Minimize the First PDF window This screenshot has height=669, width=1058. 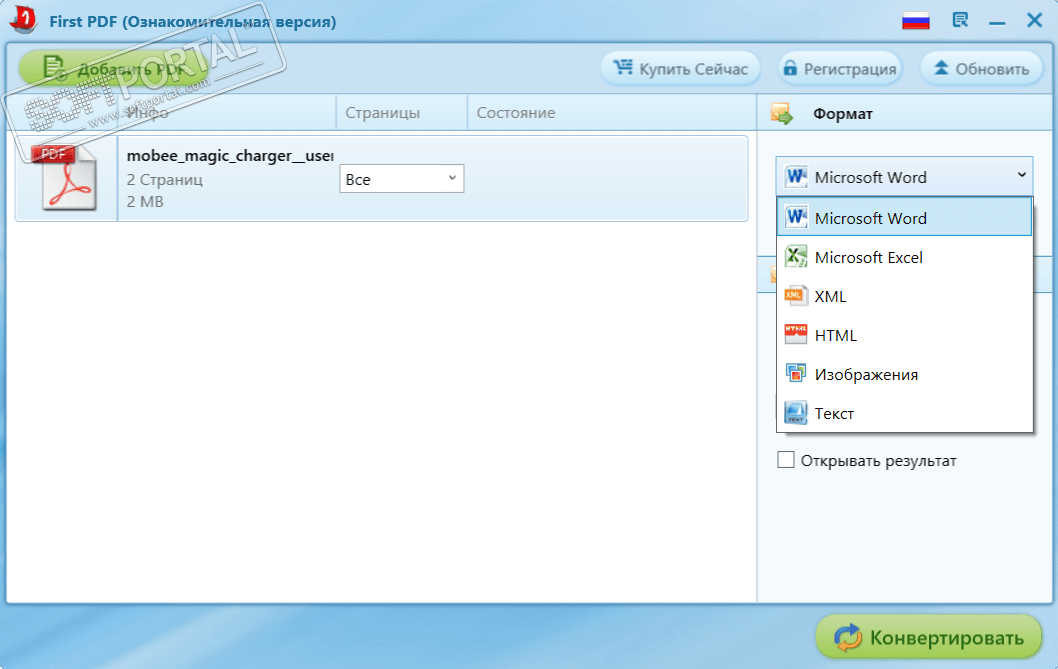click(x=997, y=22)
